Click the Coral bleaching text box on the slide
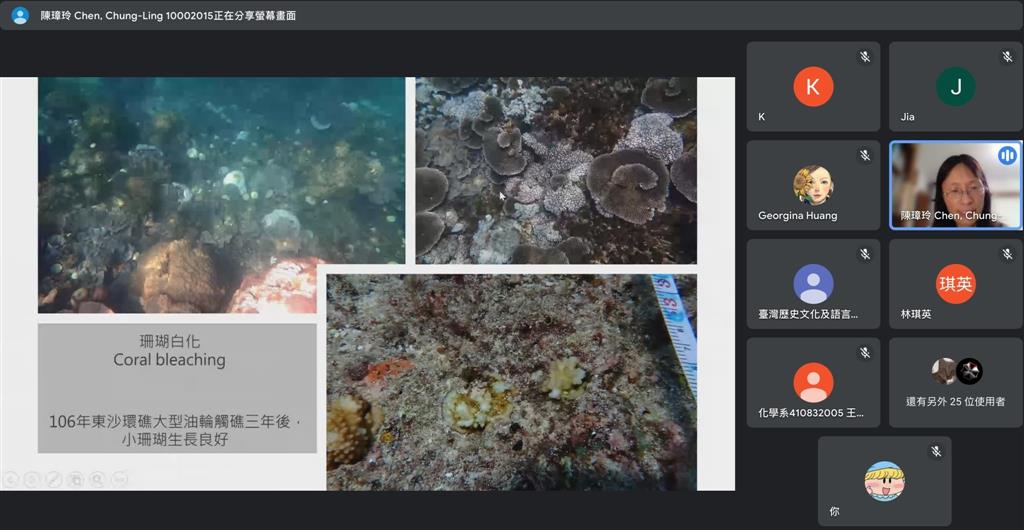The image size is (1024, 530). click(x=177, y=387)
